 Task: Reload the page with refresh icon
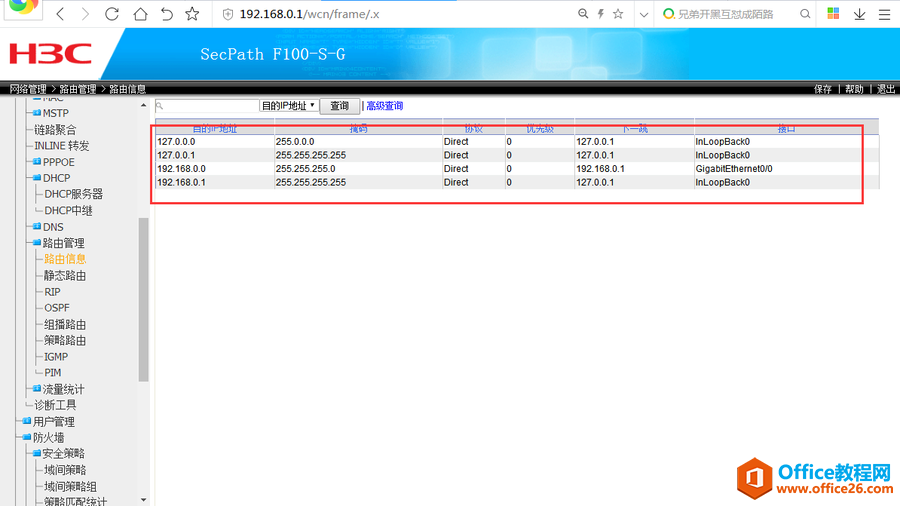click(112, 14)
